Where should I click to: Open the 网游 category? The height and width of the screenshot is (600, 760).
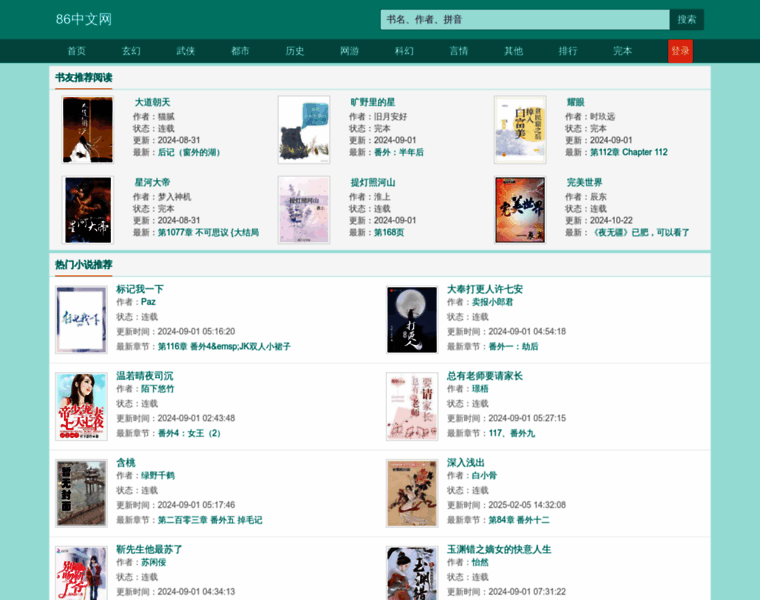[x=349, y=51]
